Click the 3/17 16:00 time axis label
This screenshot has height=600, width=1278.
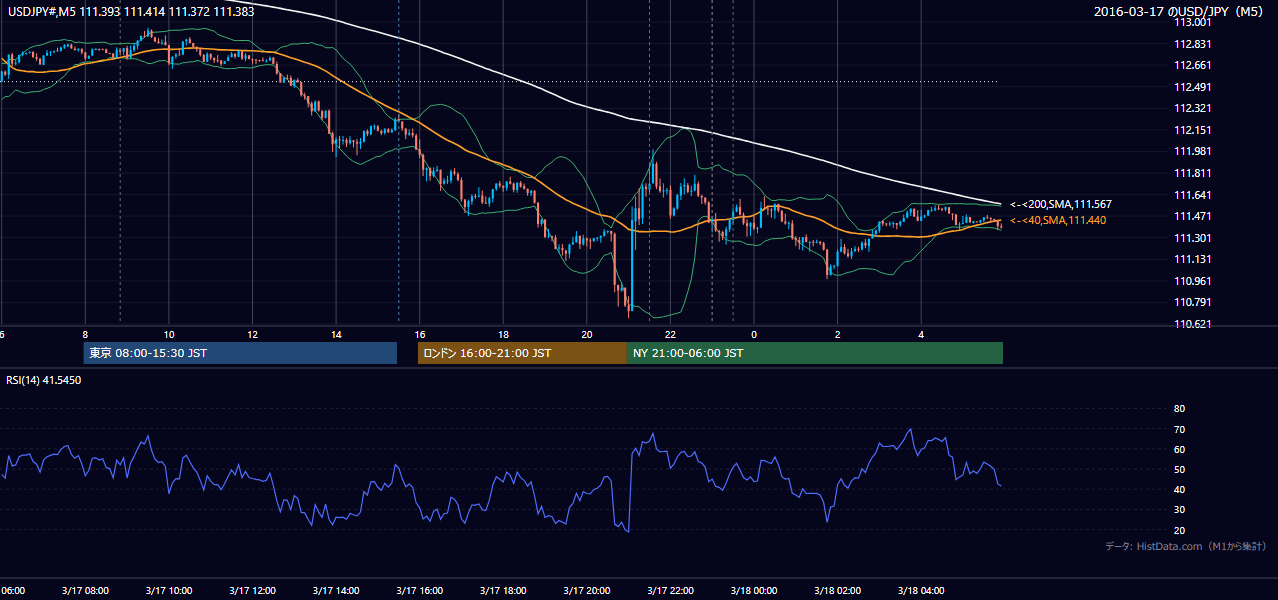point(419,590)
